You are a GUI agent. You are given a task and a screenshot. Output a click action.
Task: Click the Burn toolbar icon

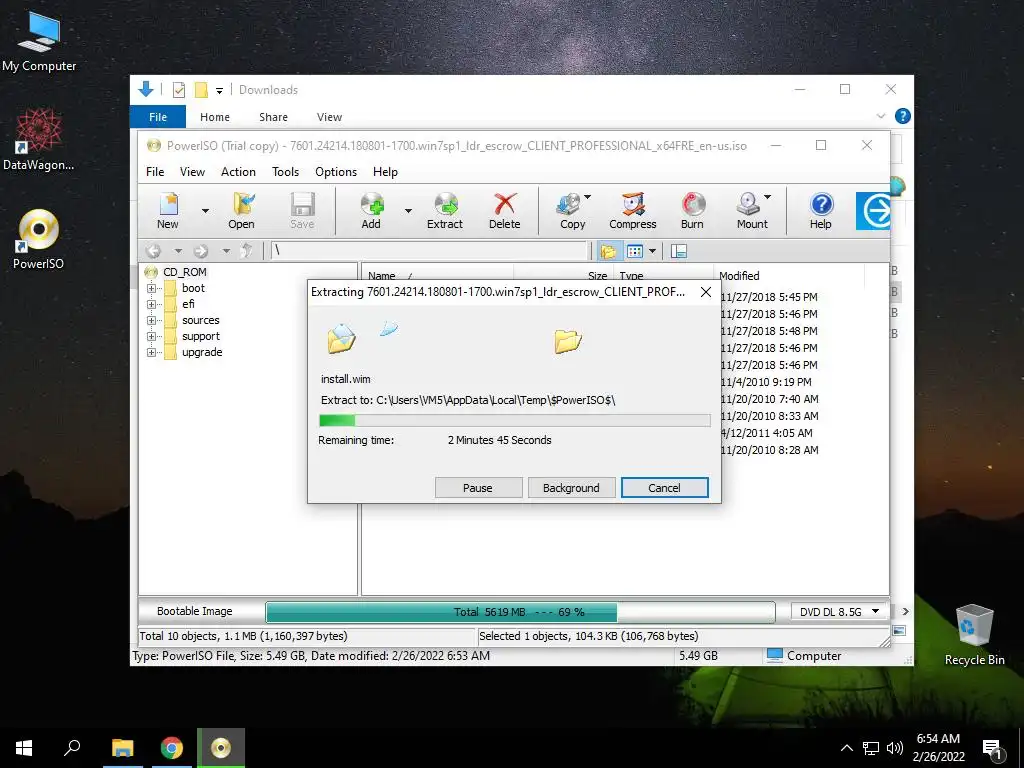pos(692,210)
